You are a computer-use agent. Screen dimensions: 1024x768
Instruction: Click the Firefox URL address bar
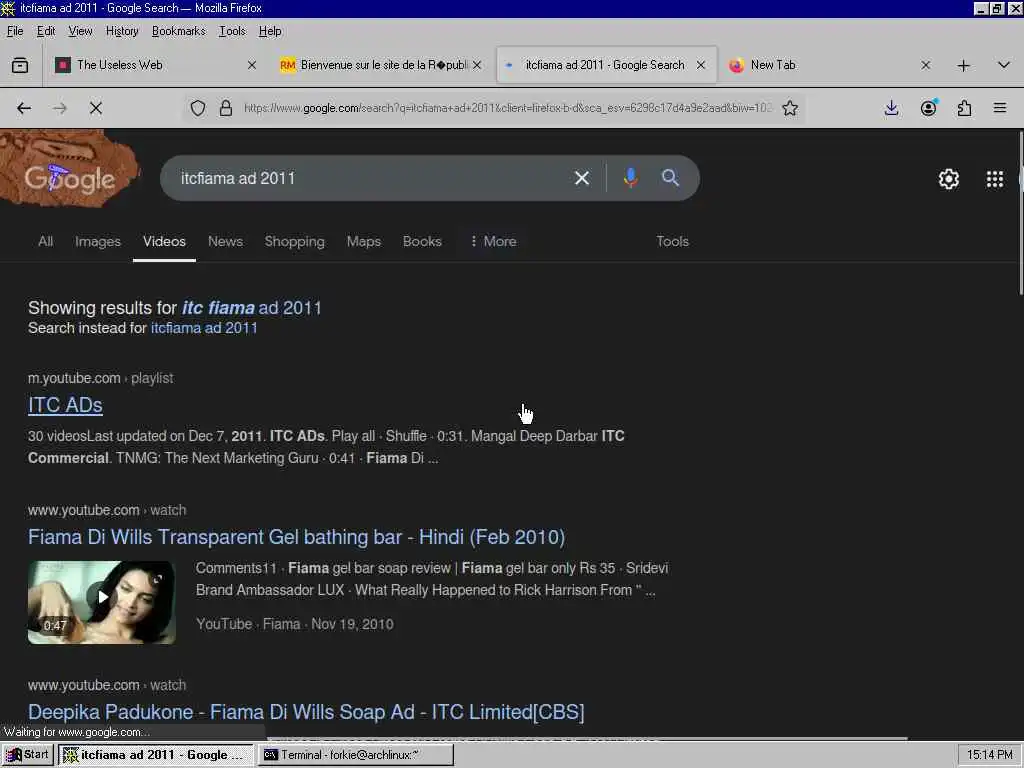pos(507,108)
